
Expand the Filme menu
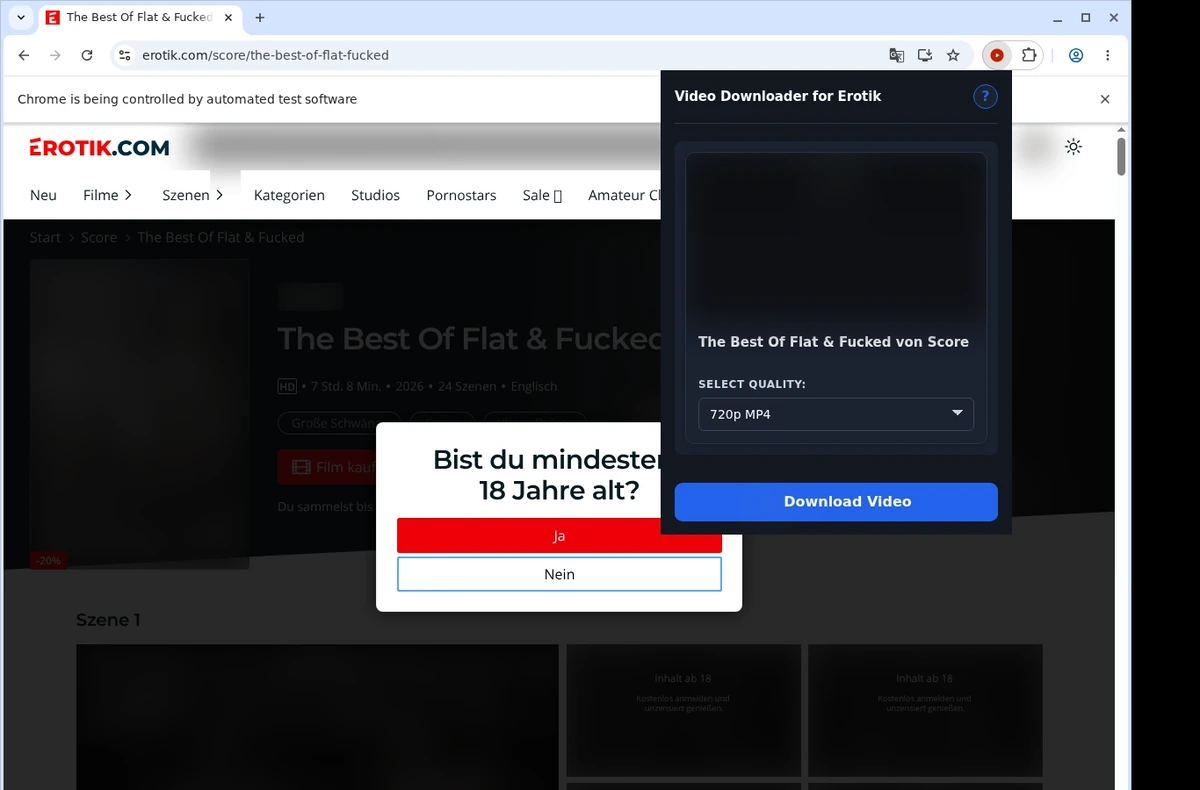107,195
